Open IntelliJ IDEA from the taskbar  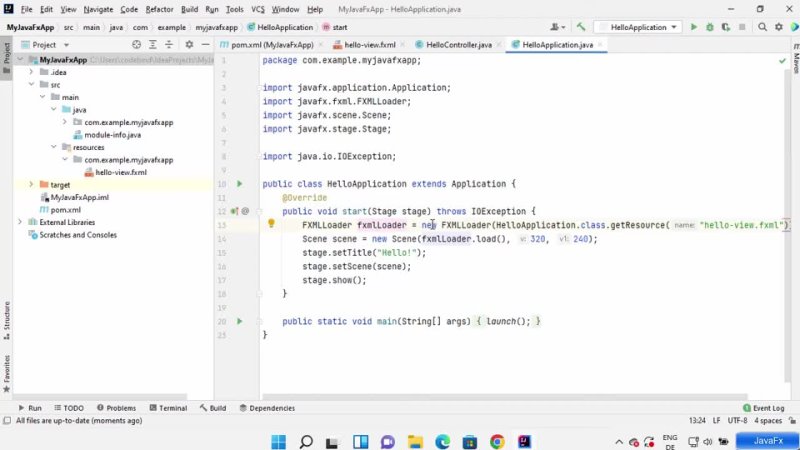point(524,441)
